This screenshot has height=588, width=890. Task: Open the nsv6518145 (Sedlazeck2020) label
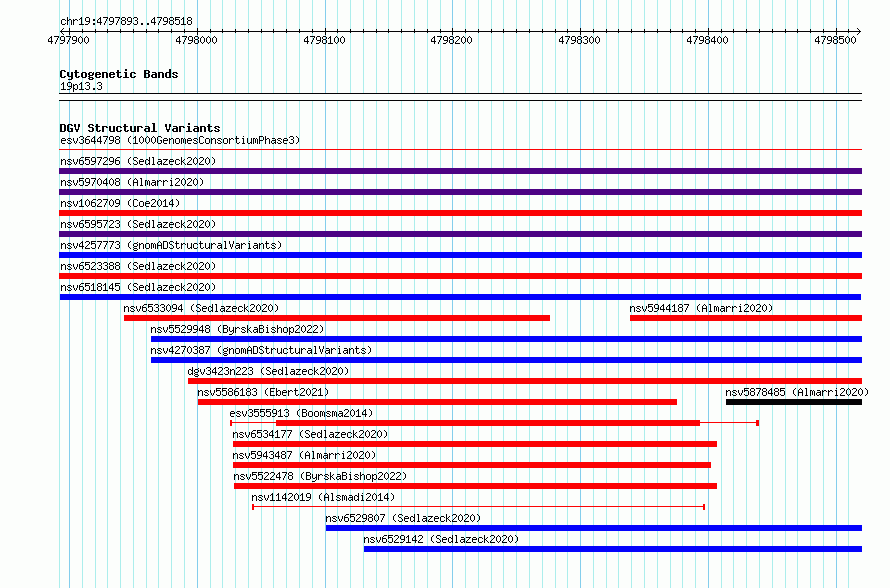(x=138, y=287)
